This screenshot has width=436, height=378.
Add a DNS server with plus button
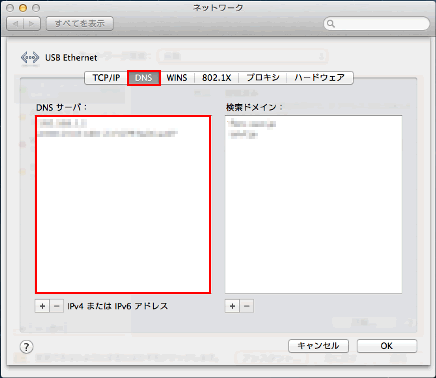tap(42, 306)
